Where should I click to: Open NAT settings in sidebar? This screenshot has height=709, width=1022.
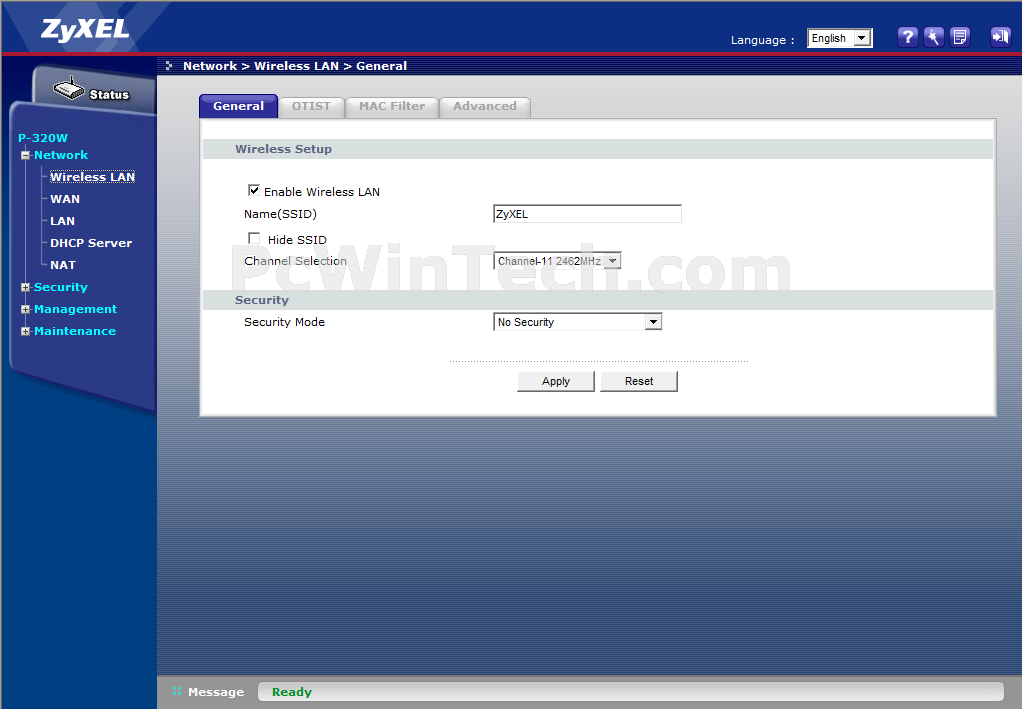63,265
